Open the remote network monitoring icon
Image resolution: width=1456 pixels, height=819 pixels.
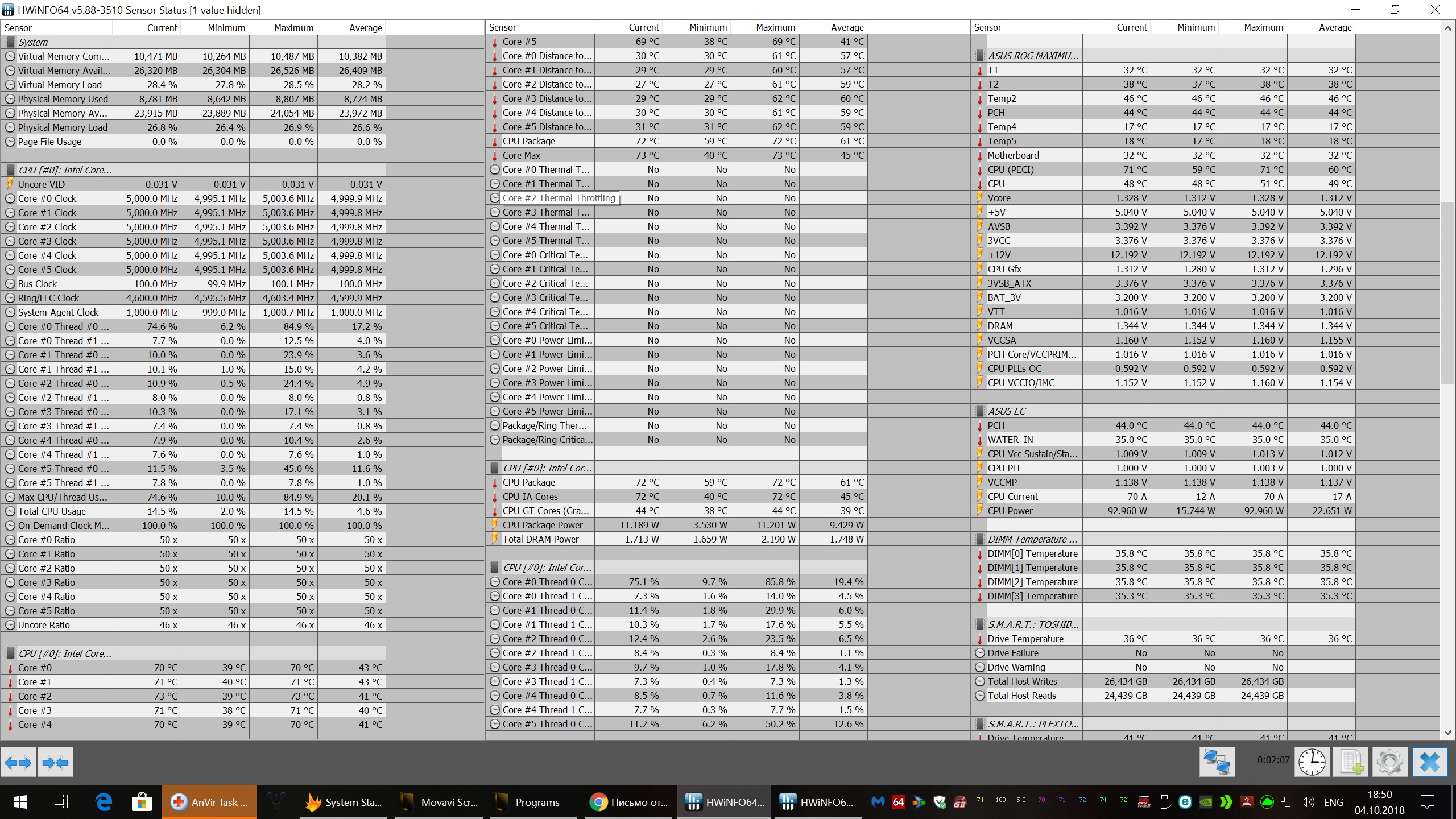point(1217,762)
